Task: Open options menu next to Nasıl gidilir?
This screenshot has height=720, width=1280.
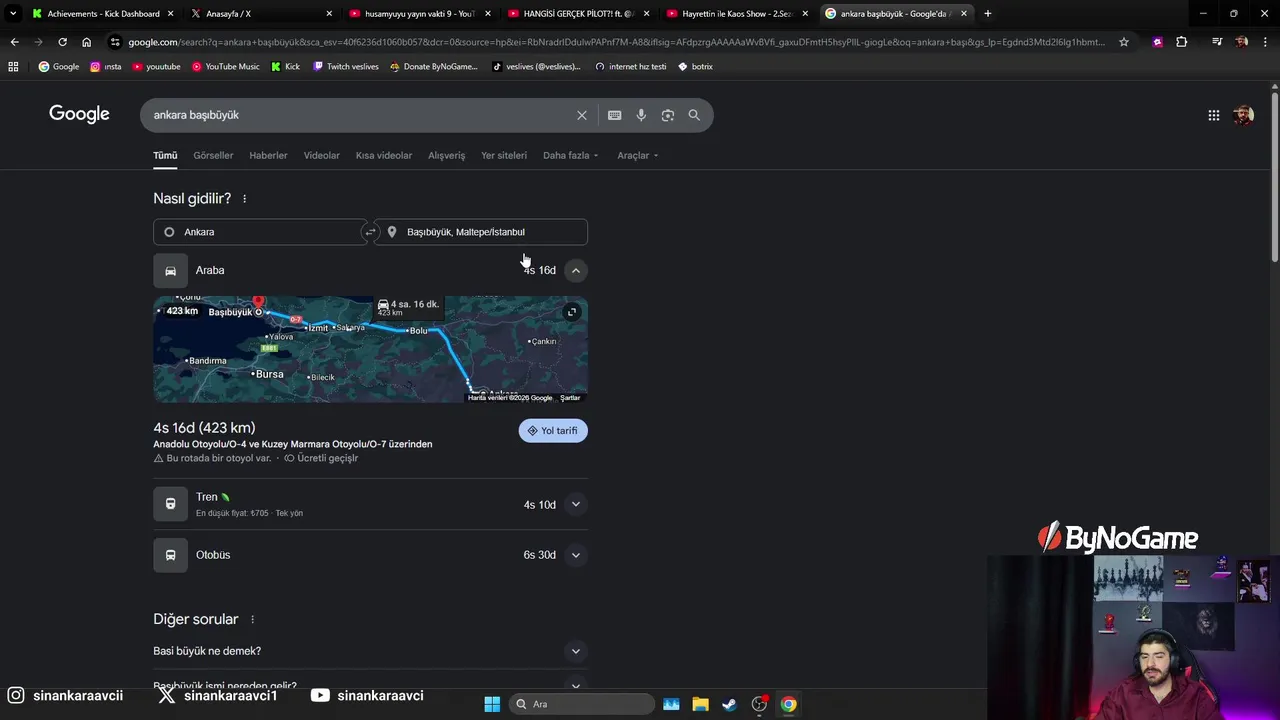Action: [244, 199]
